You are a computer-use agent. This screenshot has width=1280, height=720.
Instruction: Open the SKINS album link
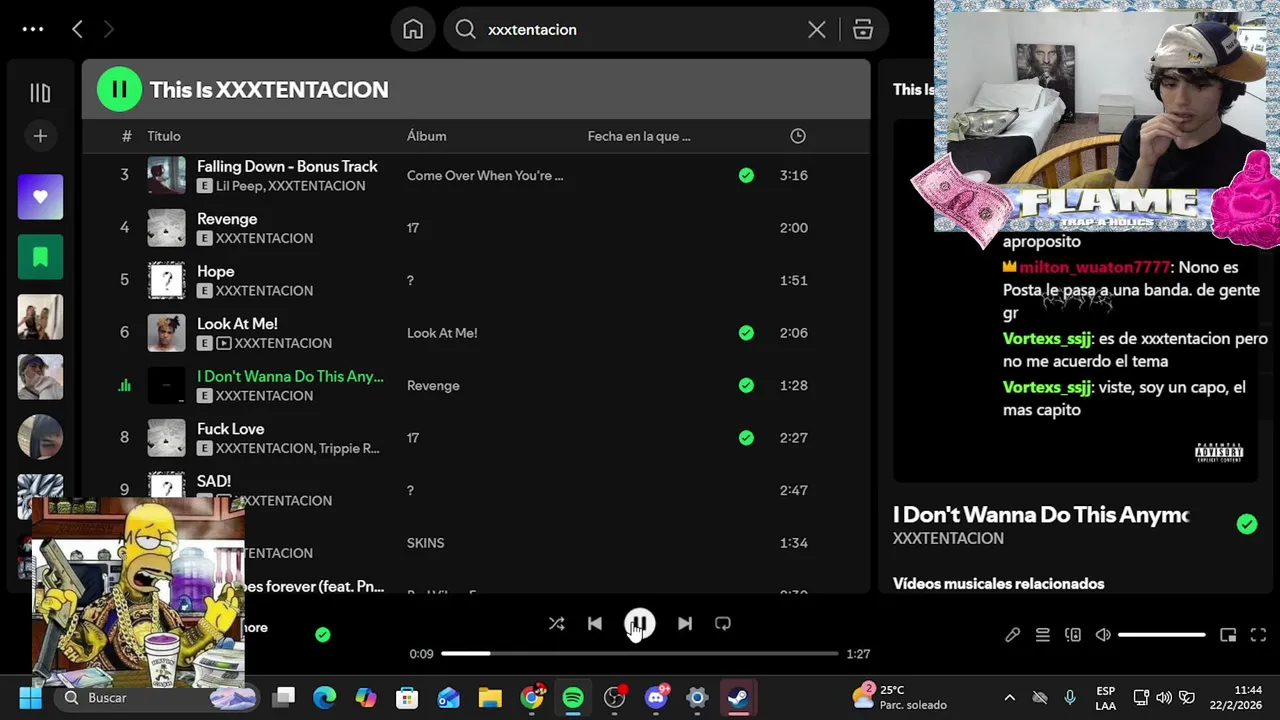coord(426,543)
